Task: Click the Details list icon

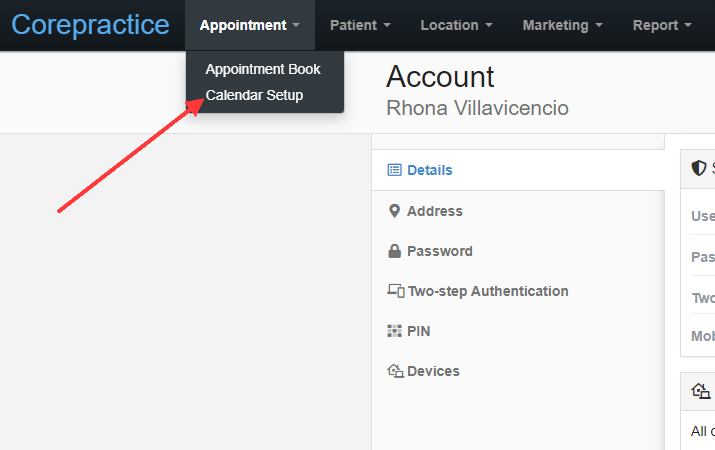Action: pyautogui.click(x=394, y=170)
